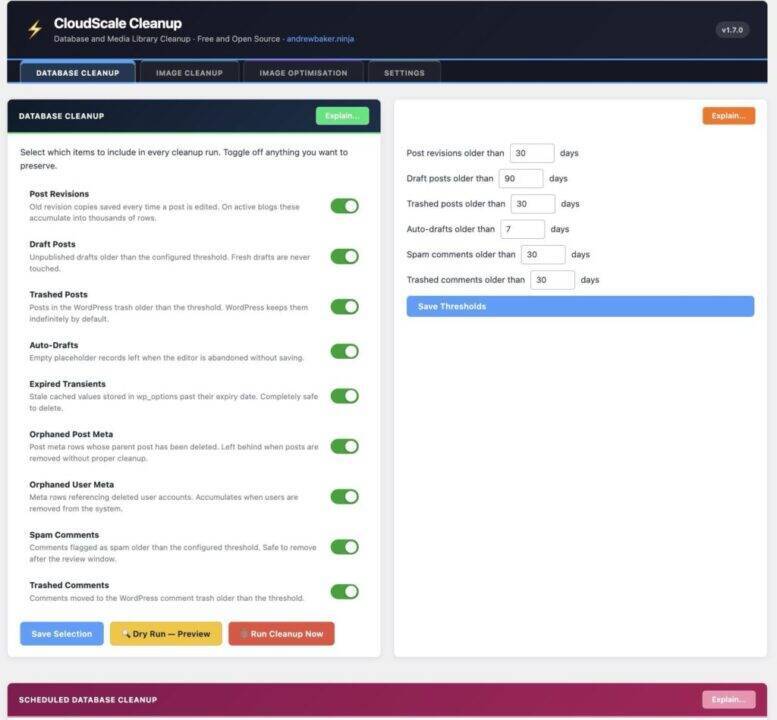The width and height of the screenshot is (777, 720).
Task: Click the green Explain button
Action: [342, 116]
